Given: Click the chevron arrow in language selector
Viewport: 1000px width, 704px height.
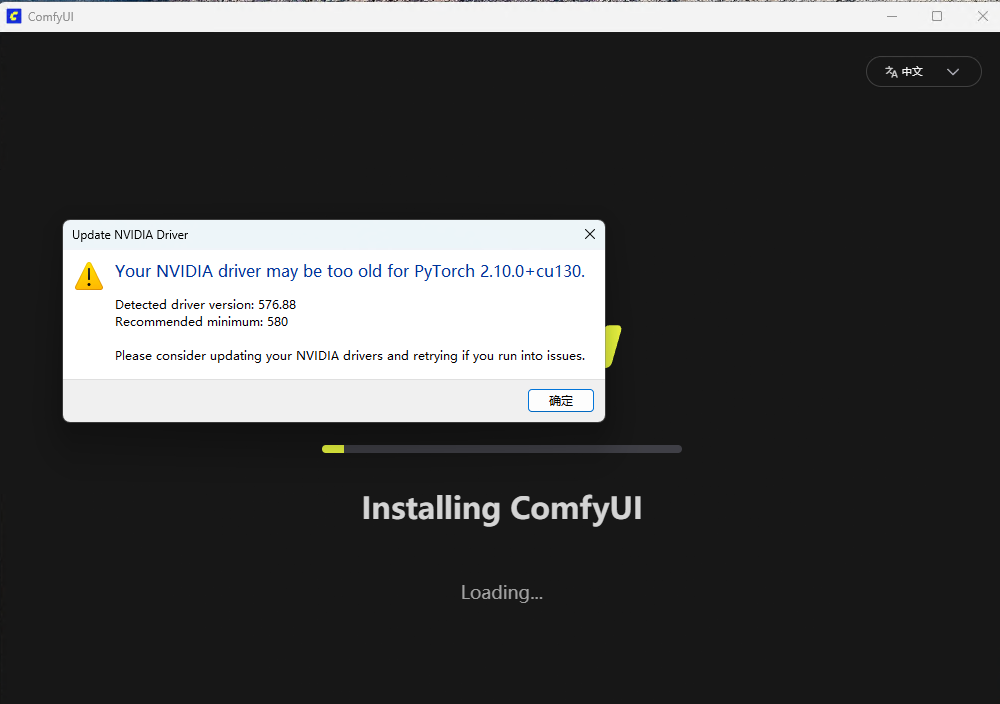Looking at the screenshot, I should (953, 72).
